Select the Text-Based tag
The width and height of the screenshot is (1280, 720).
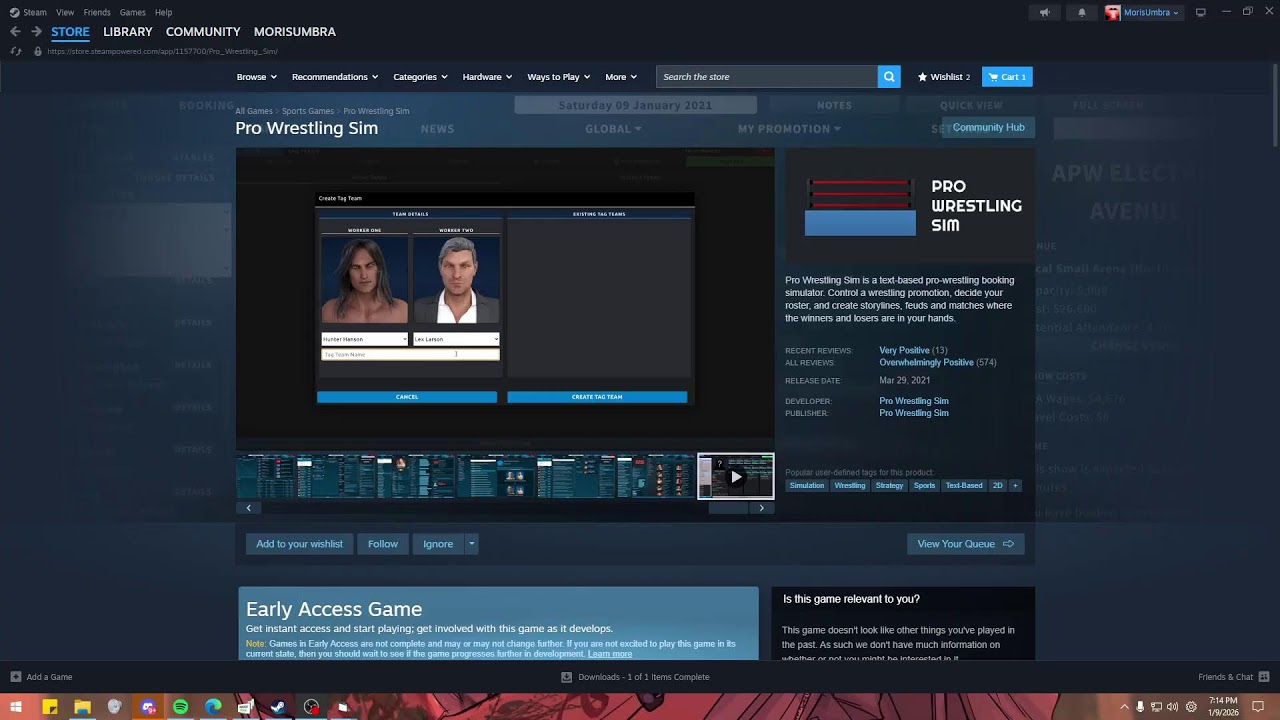964,486
